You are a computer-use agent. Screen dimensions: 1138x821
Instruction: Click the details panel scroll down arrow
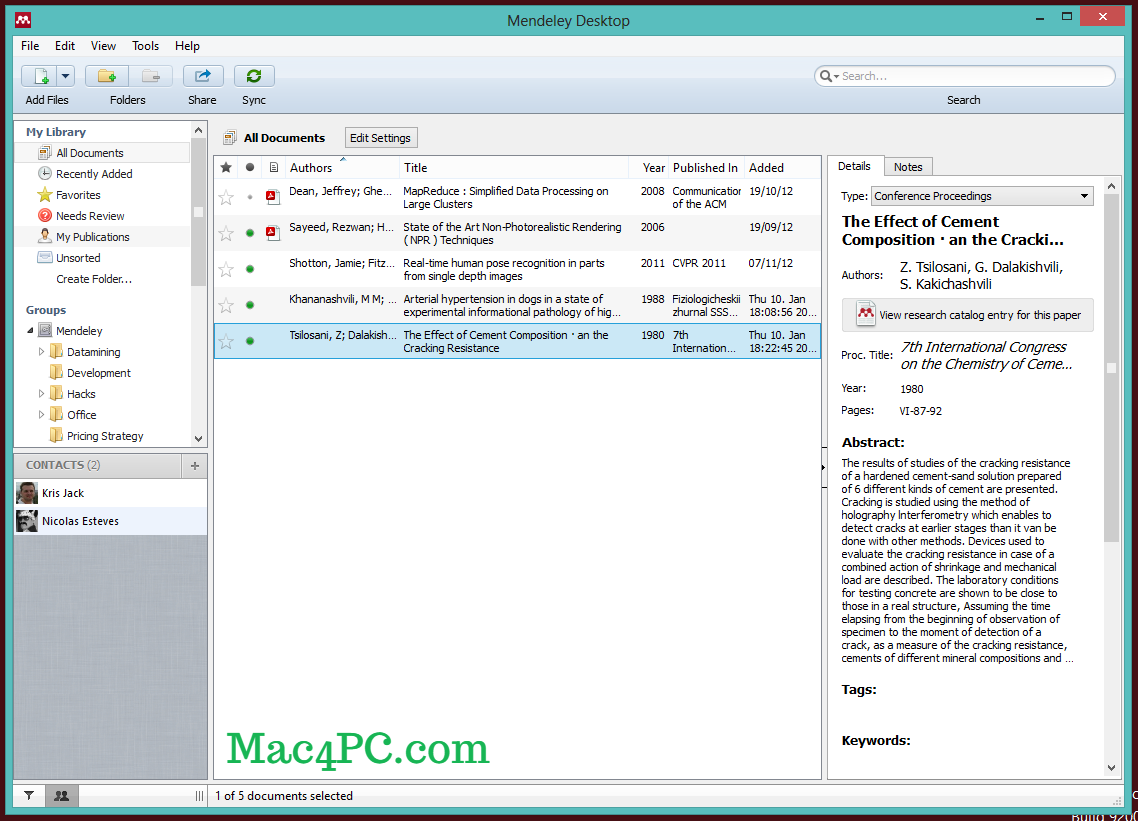(1111, 767)
